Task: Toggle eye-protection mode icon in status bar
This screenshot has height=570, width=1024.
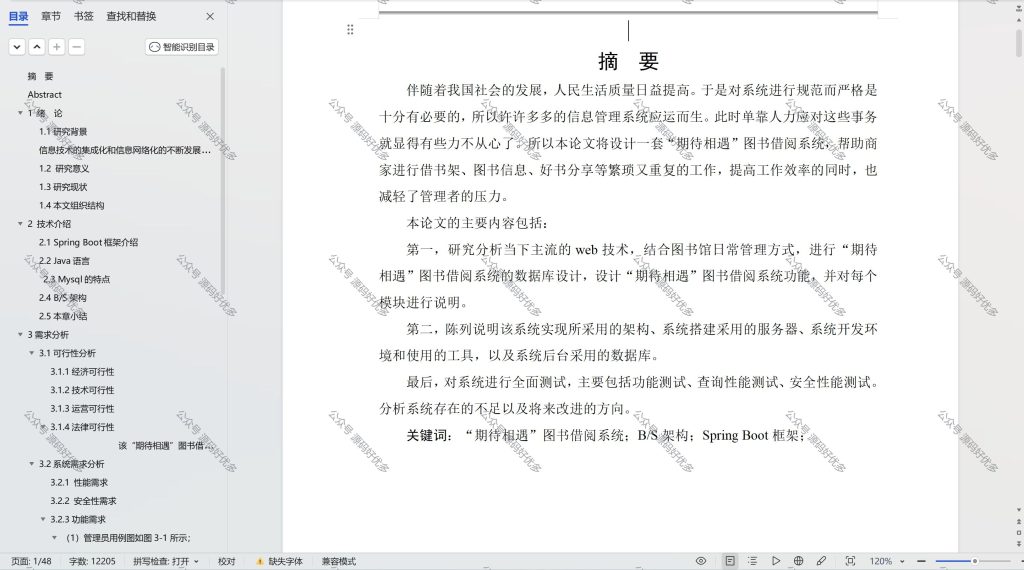Action: (x=701, y=561)
